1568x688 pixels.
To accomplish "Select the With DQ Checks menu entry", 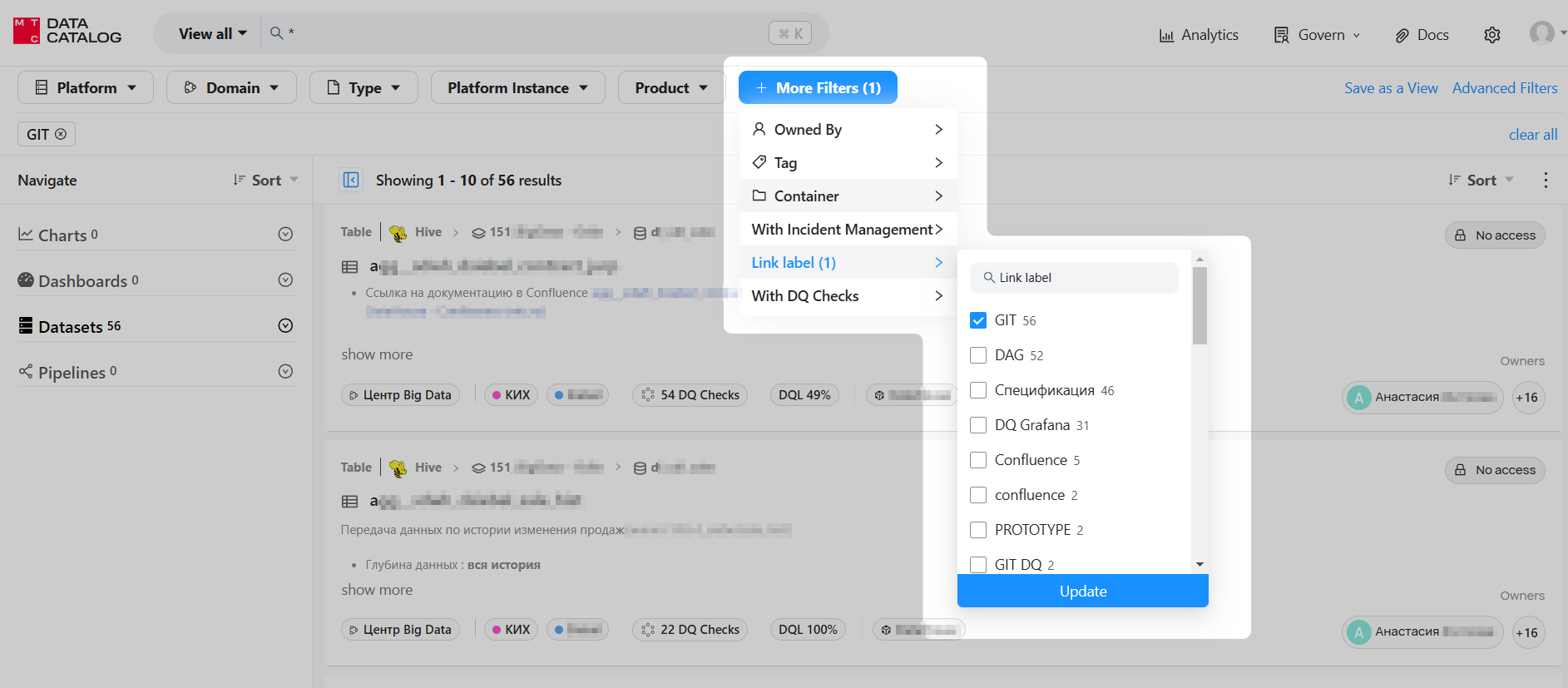I will (847, 295).
